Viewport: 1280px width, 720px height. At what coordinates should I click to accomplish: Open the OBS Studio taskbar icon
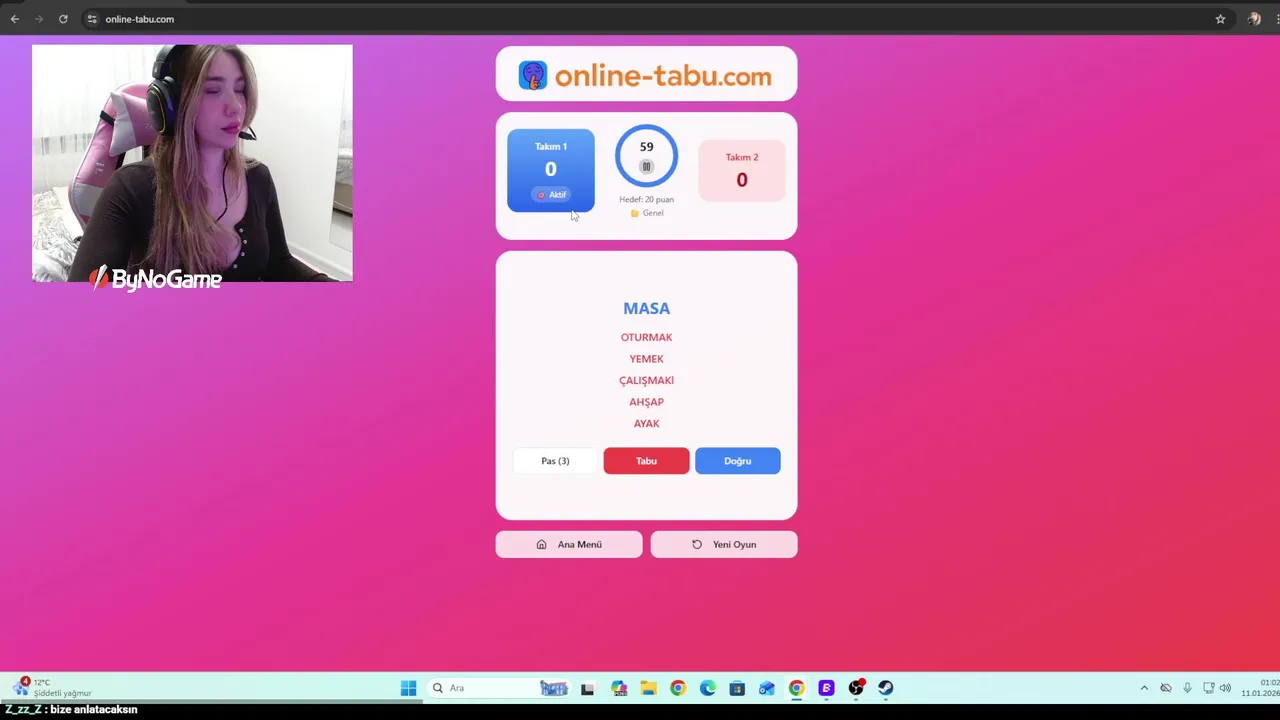(x=856, y=688)
